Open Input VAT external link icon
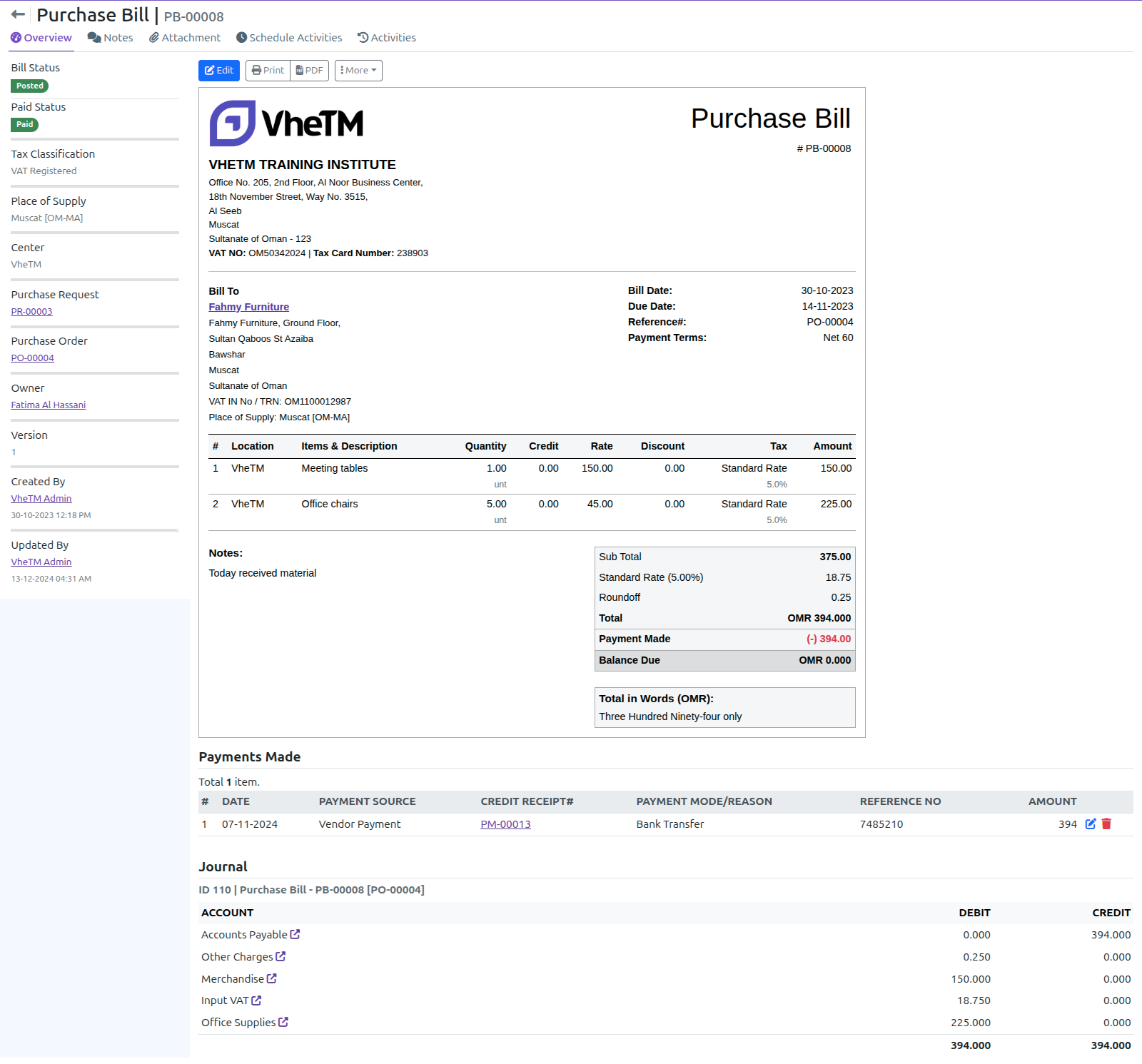 [x=256, y=1000]
